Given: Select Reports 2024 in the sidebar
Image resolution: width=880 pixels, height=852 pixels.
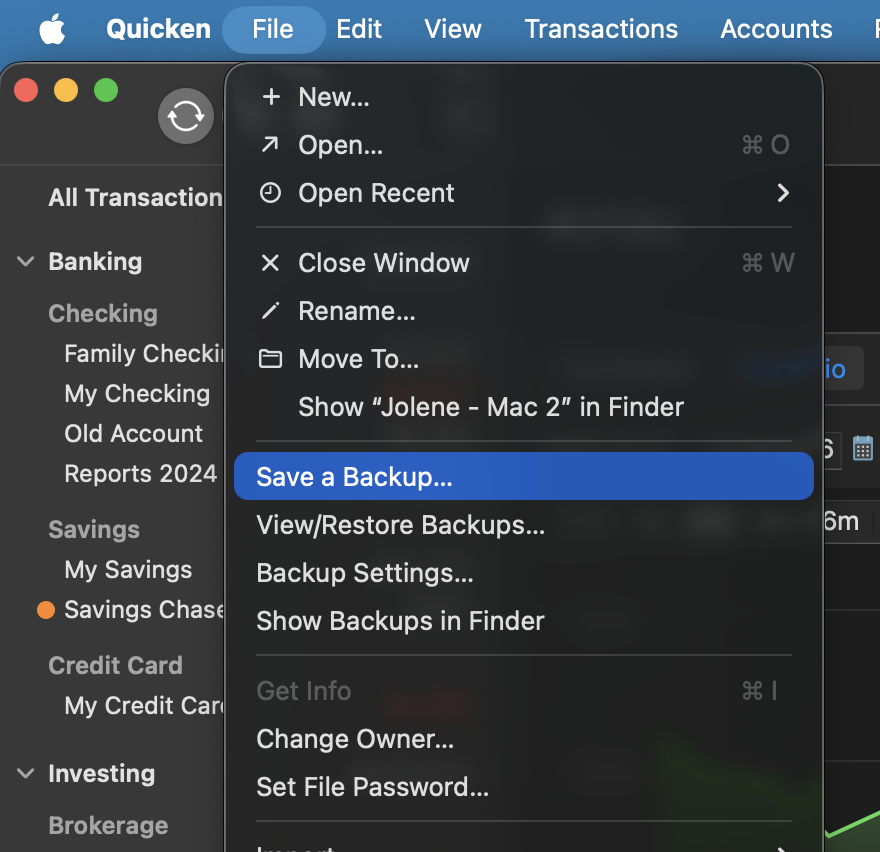Looking at the screenshot, I should tap(140, 474).
